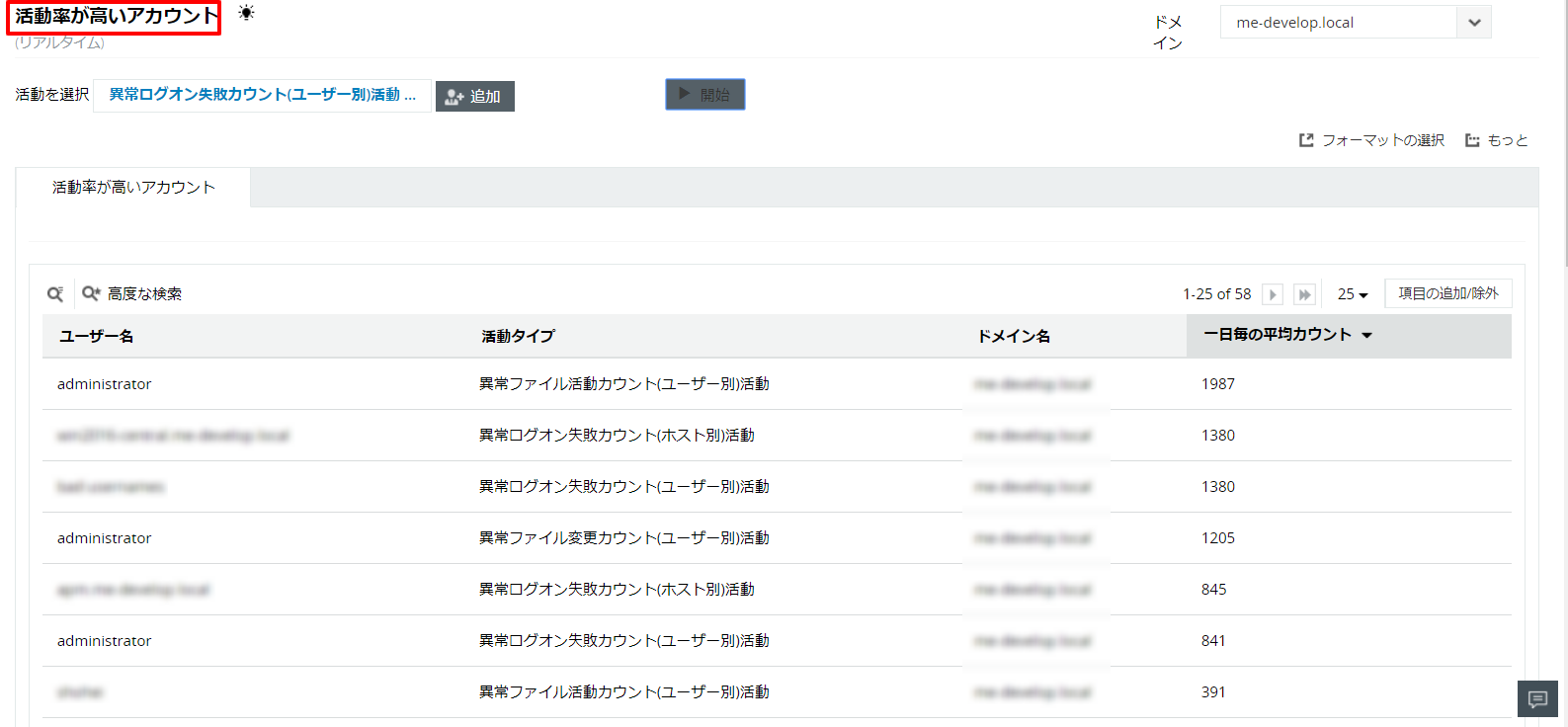Go to next page of results

coord(1273,294)
